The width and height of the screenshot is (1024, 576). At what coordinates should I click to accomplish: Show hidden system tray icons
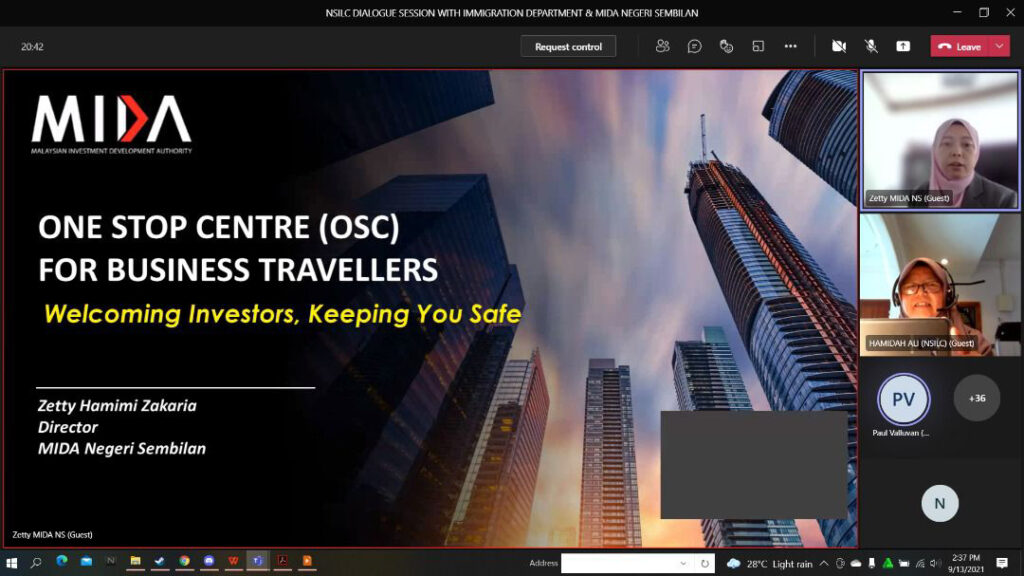824,563
